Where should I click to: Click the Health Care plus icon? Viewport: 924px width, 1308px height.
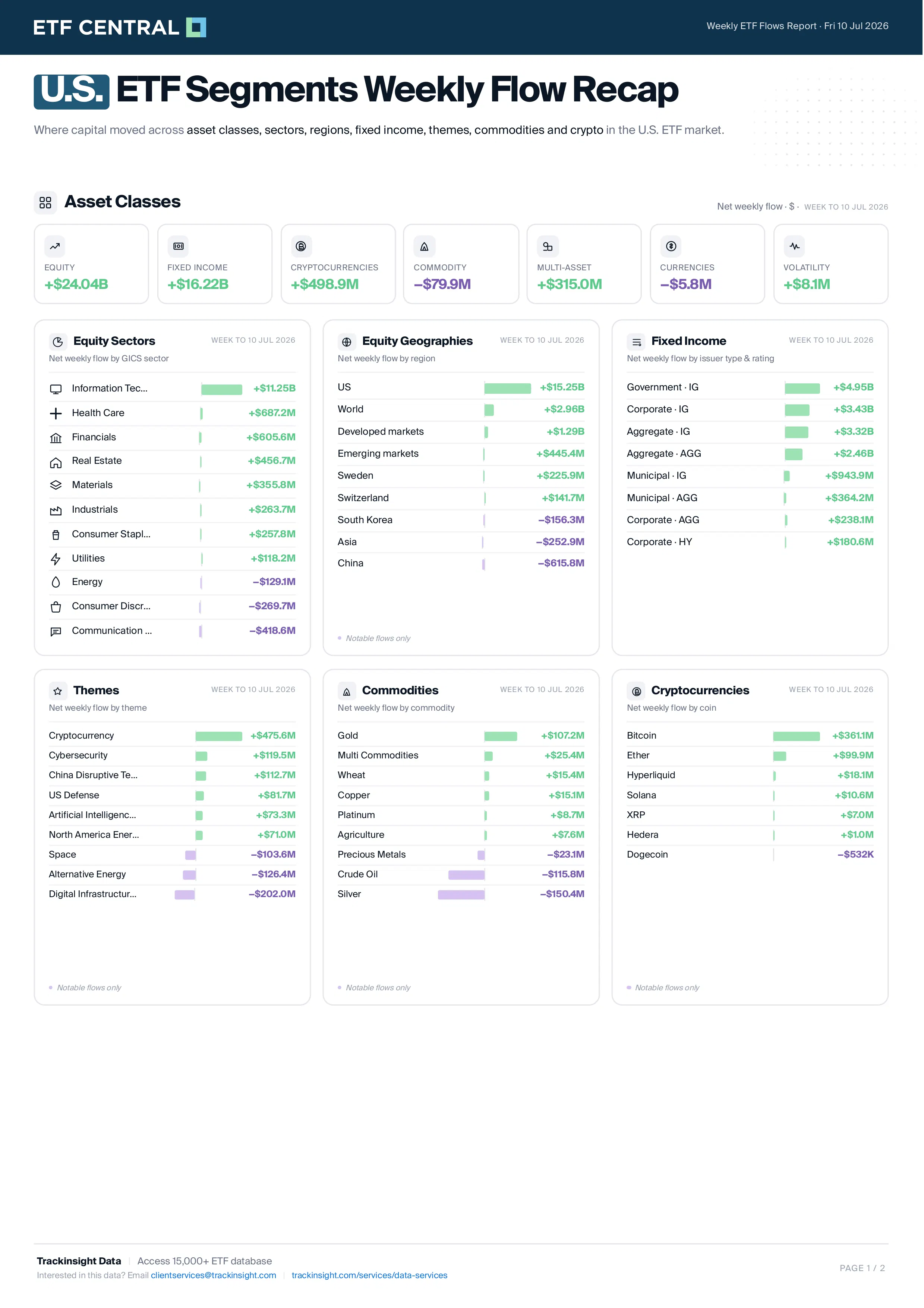(x=56, y=414)
